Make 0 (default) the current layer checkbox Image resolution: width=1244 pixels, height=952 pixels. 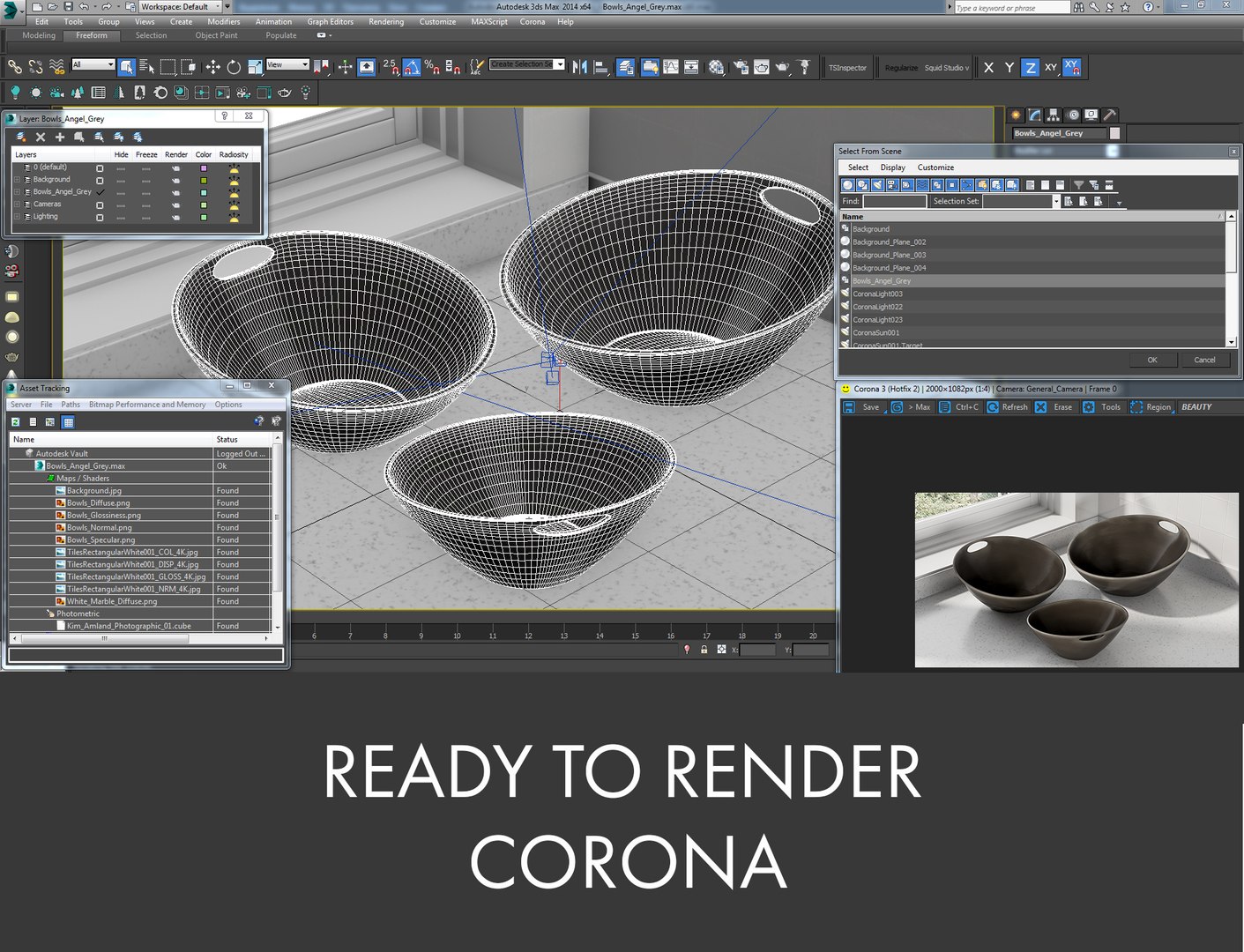100,167
